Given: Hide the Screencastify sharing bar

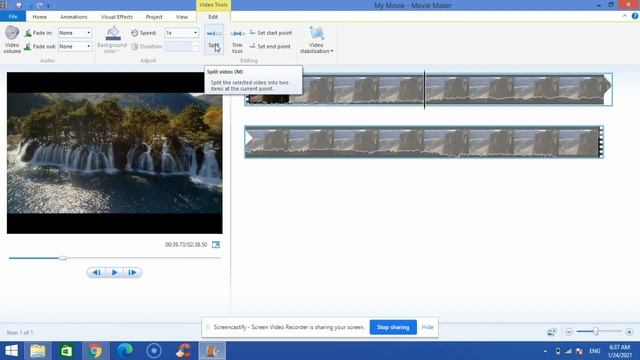Looking at the screenshot, I should [x=427, y=327].
